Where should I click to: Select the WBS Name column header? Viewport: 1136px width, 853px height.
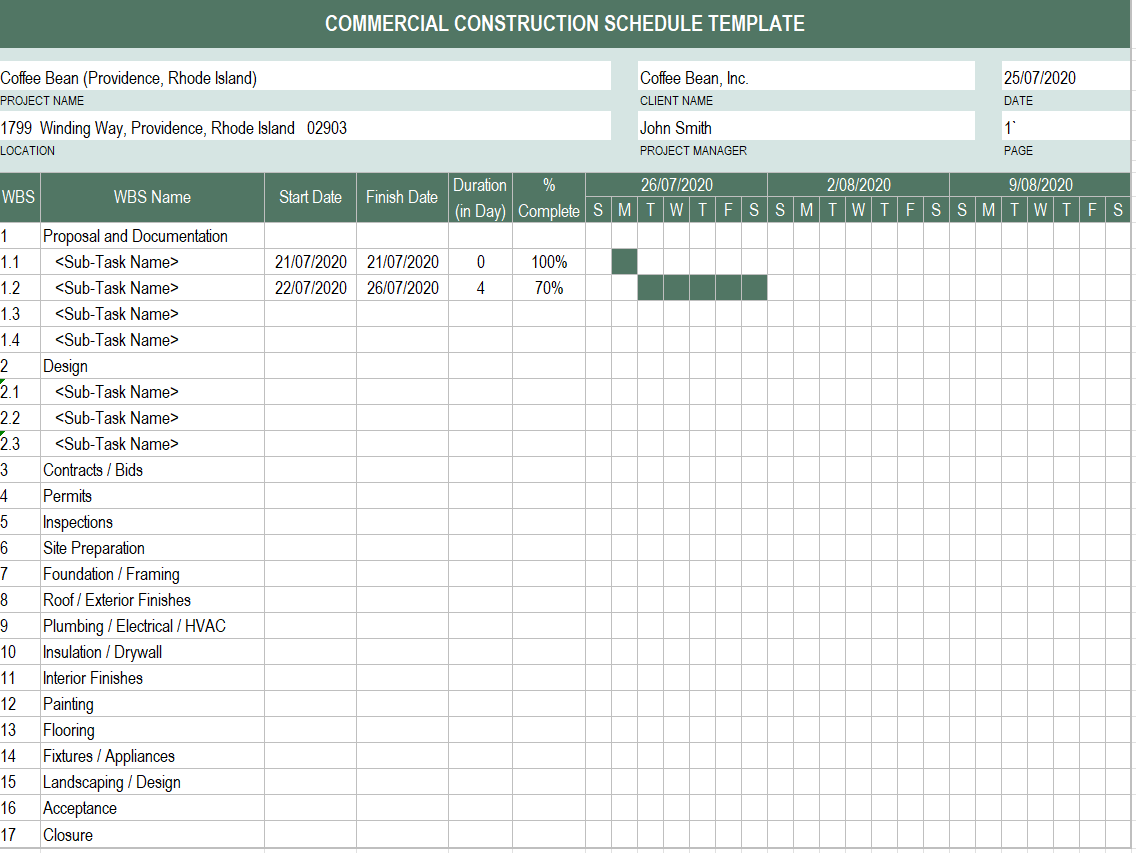(152, 197)
